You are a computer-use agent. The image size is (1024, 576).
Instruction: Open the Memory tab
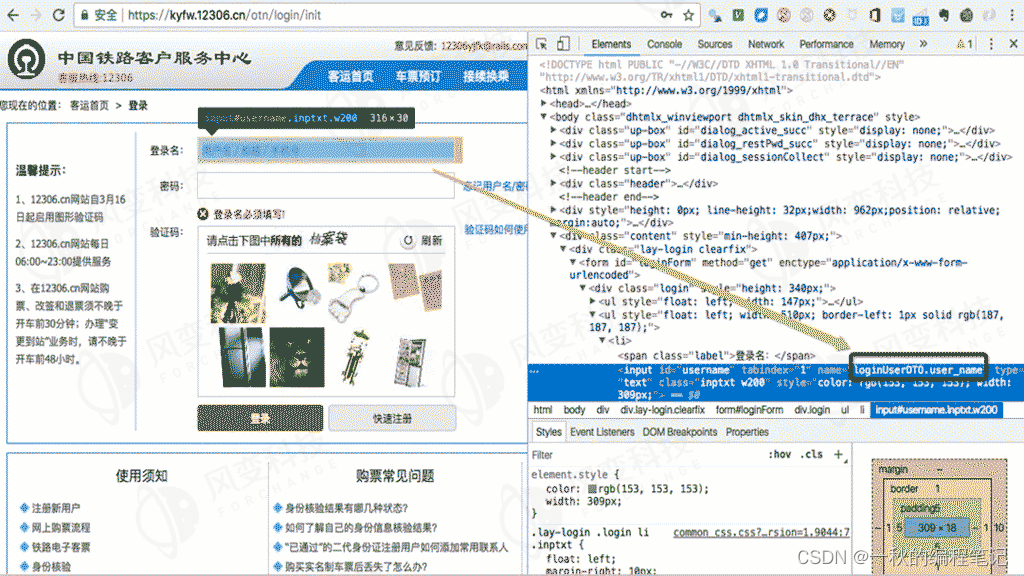tap(886, 44)
